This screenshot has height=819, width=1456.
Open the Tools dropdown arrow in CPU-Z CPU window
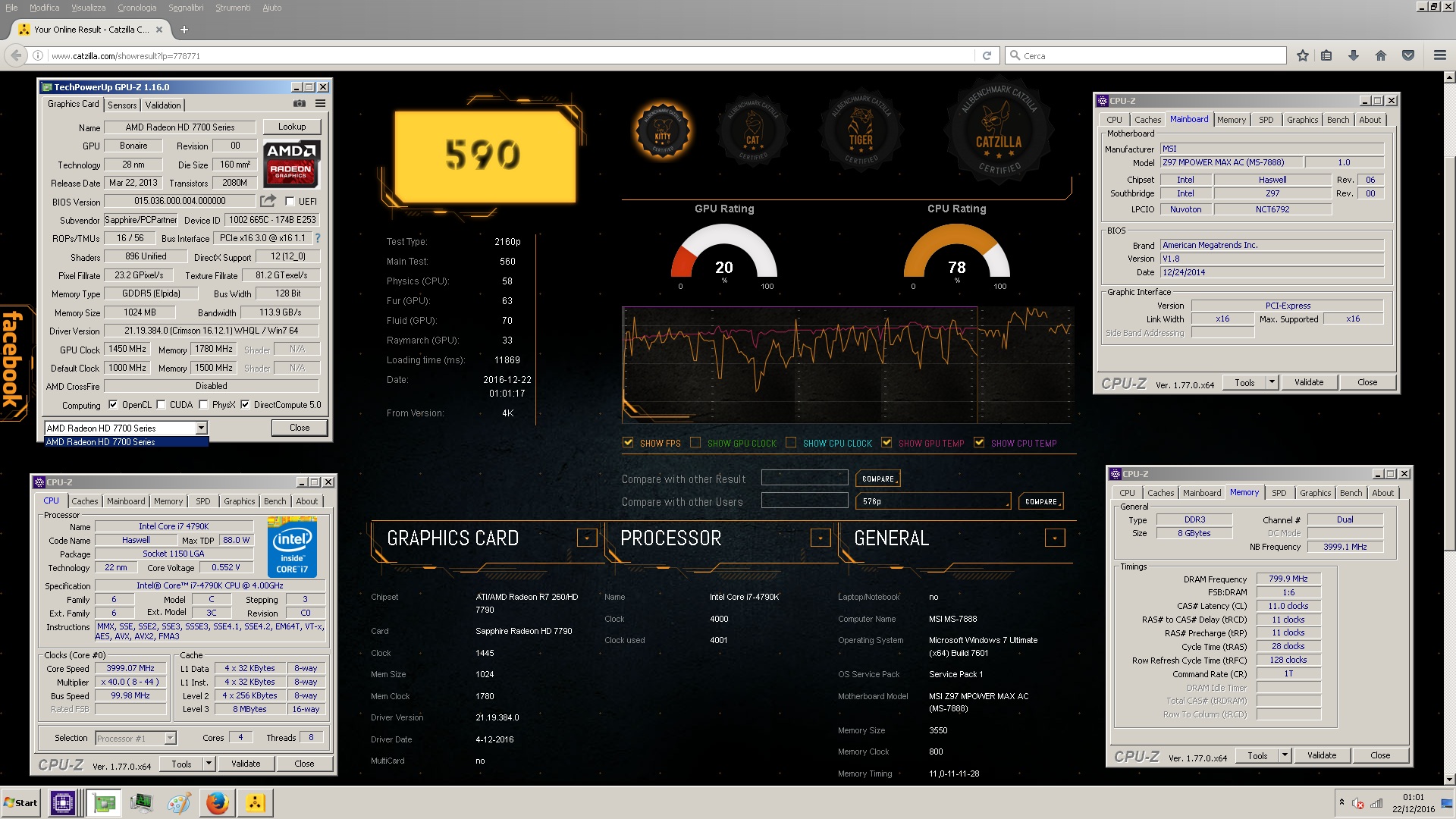[x=209, y=764]
